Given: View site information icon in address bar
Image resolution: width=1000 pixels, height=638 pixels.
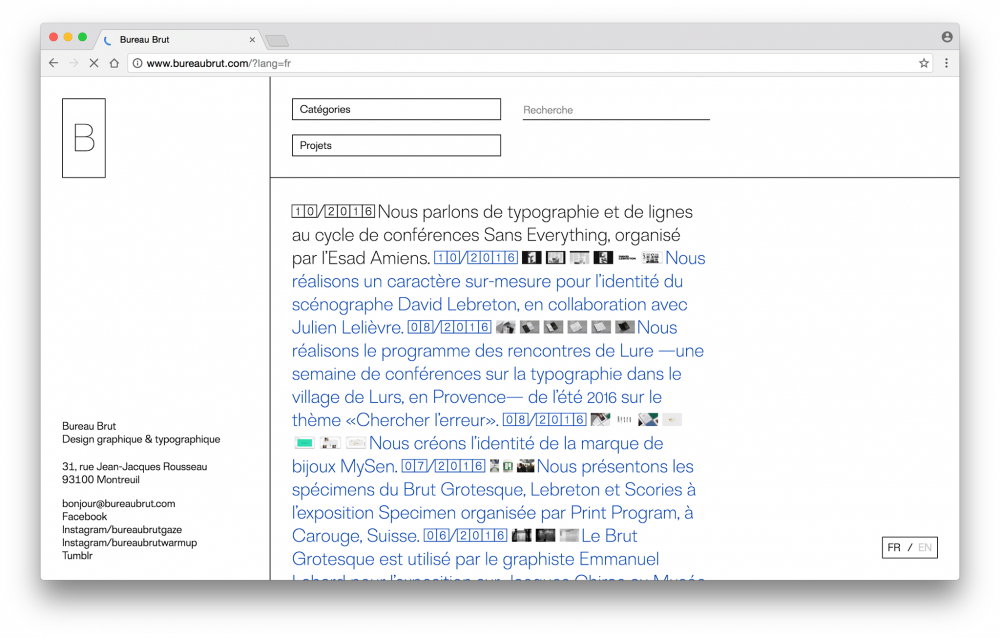Looking at the screenshot, I should pos(137,63).
